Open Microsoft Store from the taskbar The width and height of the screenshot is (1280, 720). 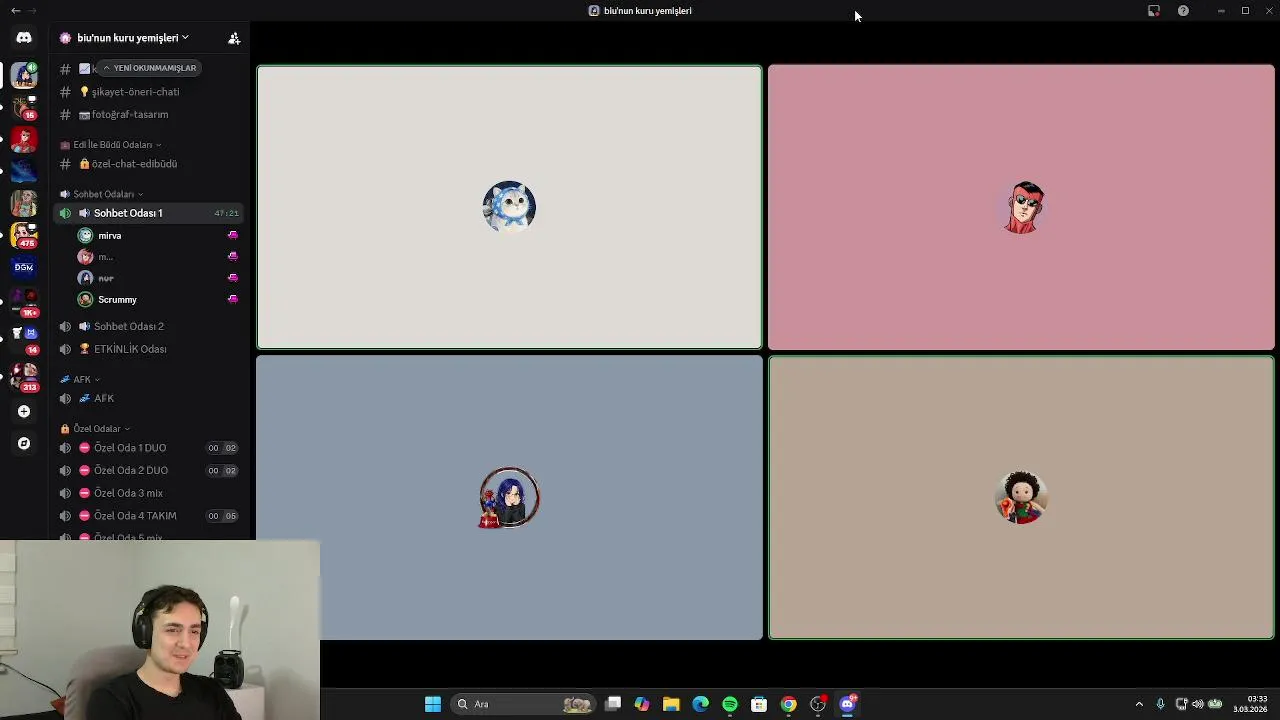[759, 704]
